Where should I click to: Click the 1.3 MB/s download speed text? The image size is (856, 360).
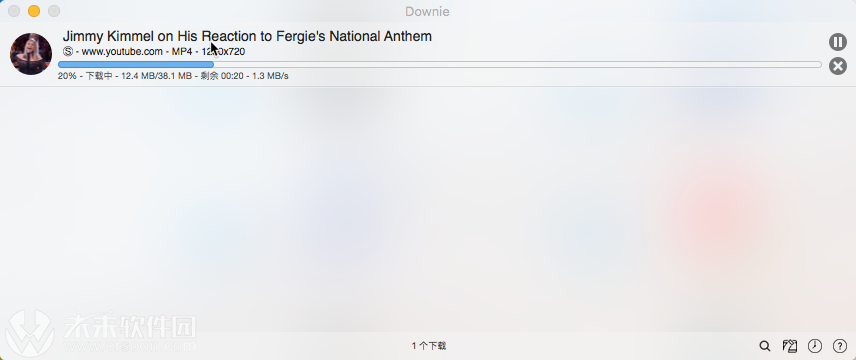point(270,76)
